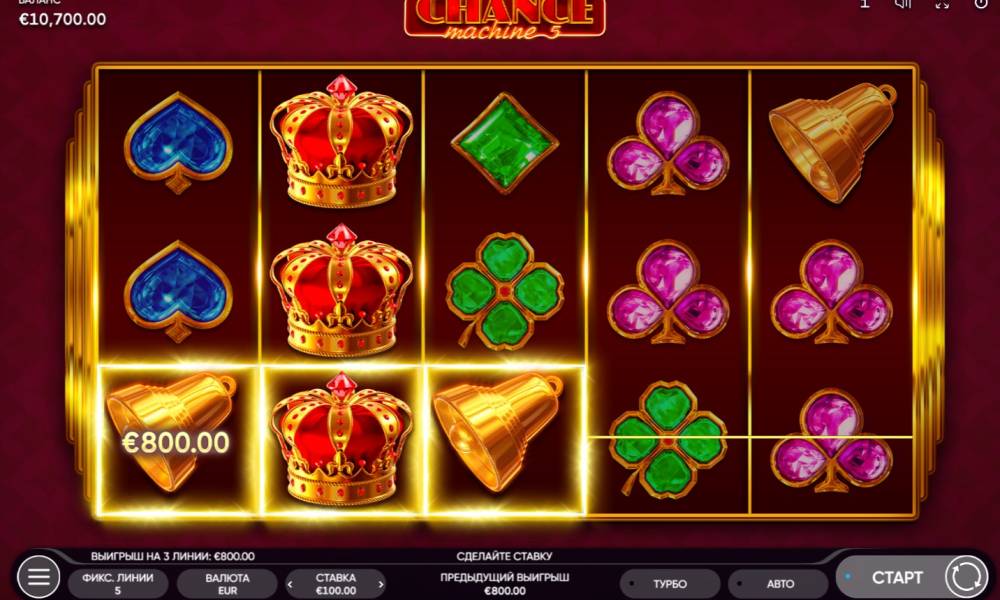This screenshot has height=600, width=1000.
Task: Decrease the СТАВКА bet with left arrow
Action: (290, 584)
